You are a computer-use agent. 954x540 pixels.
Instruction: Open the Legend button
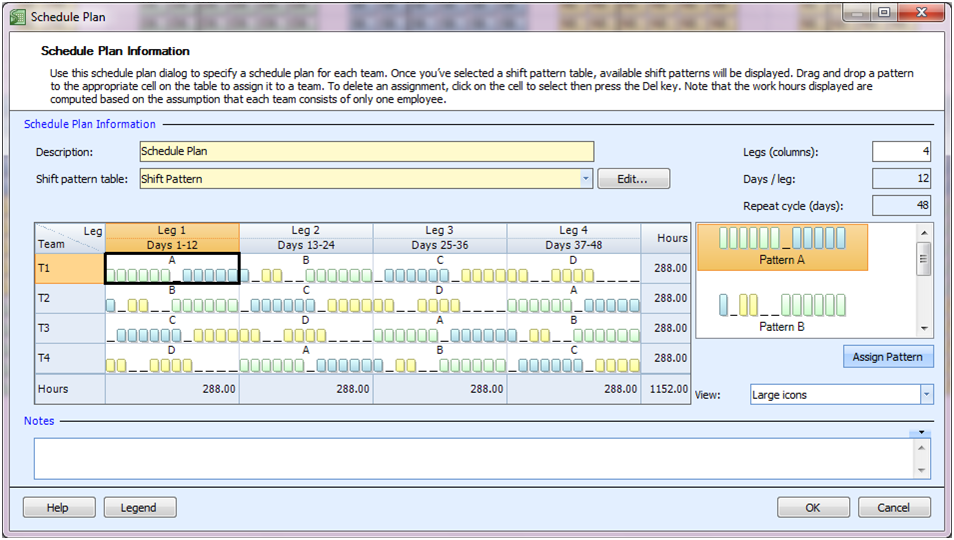140,508
